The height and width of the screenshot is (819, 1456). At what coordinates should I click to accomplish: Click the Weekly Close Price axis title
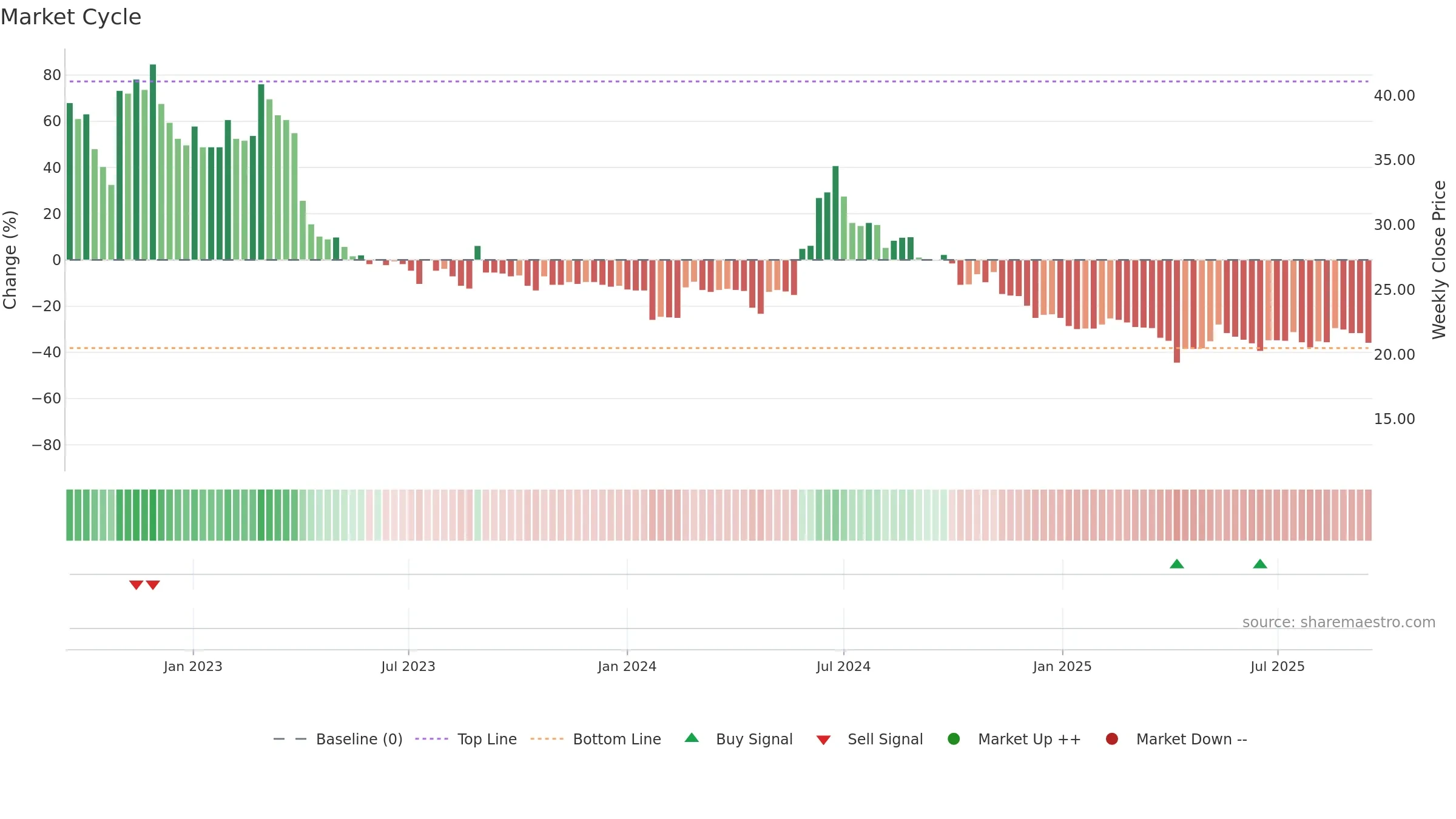1439,260
